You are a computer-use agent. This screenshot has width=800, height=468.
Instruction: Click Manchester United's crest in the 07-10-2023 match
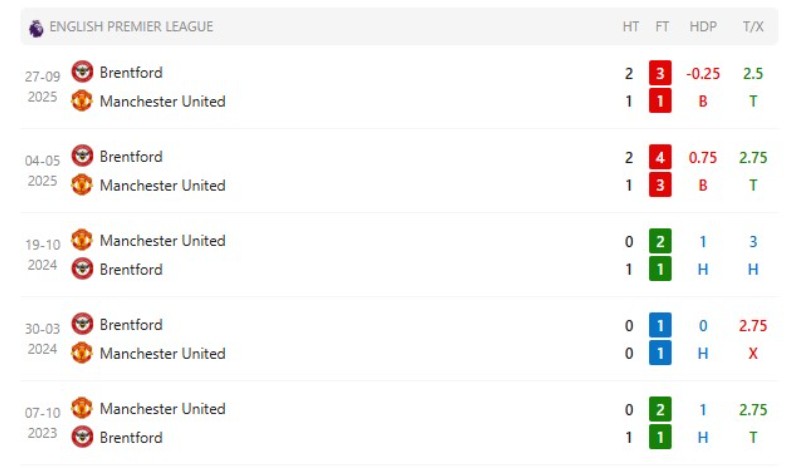pyautogui.click(x=82, y=407)
